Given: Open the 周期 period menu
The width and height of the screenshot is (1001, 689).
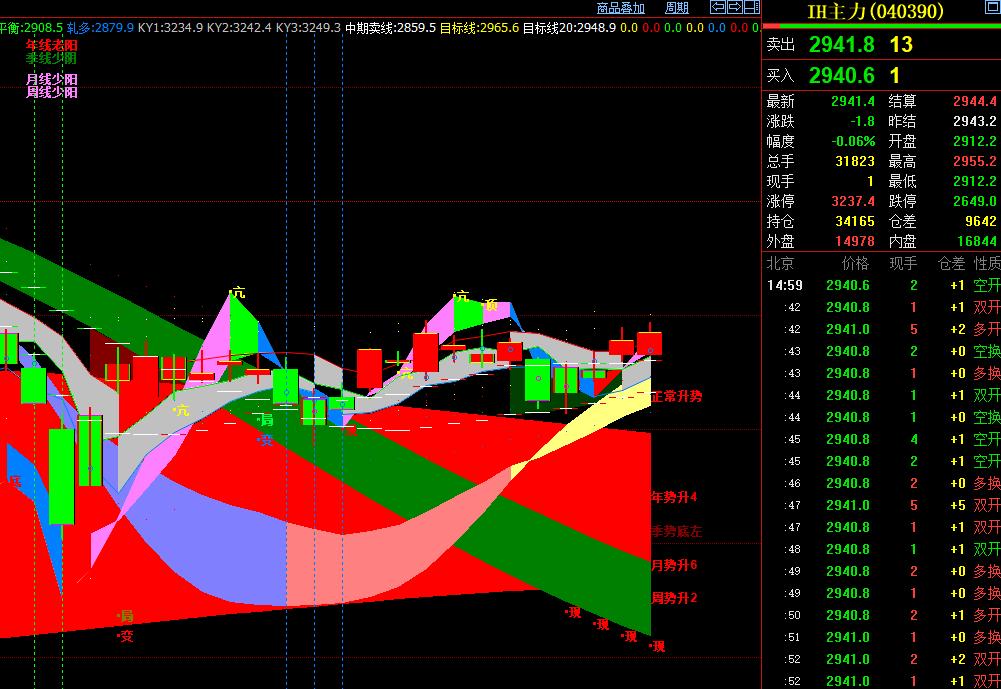Looking at the screenshot, I should point(677,8).
